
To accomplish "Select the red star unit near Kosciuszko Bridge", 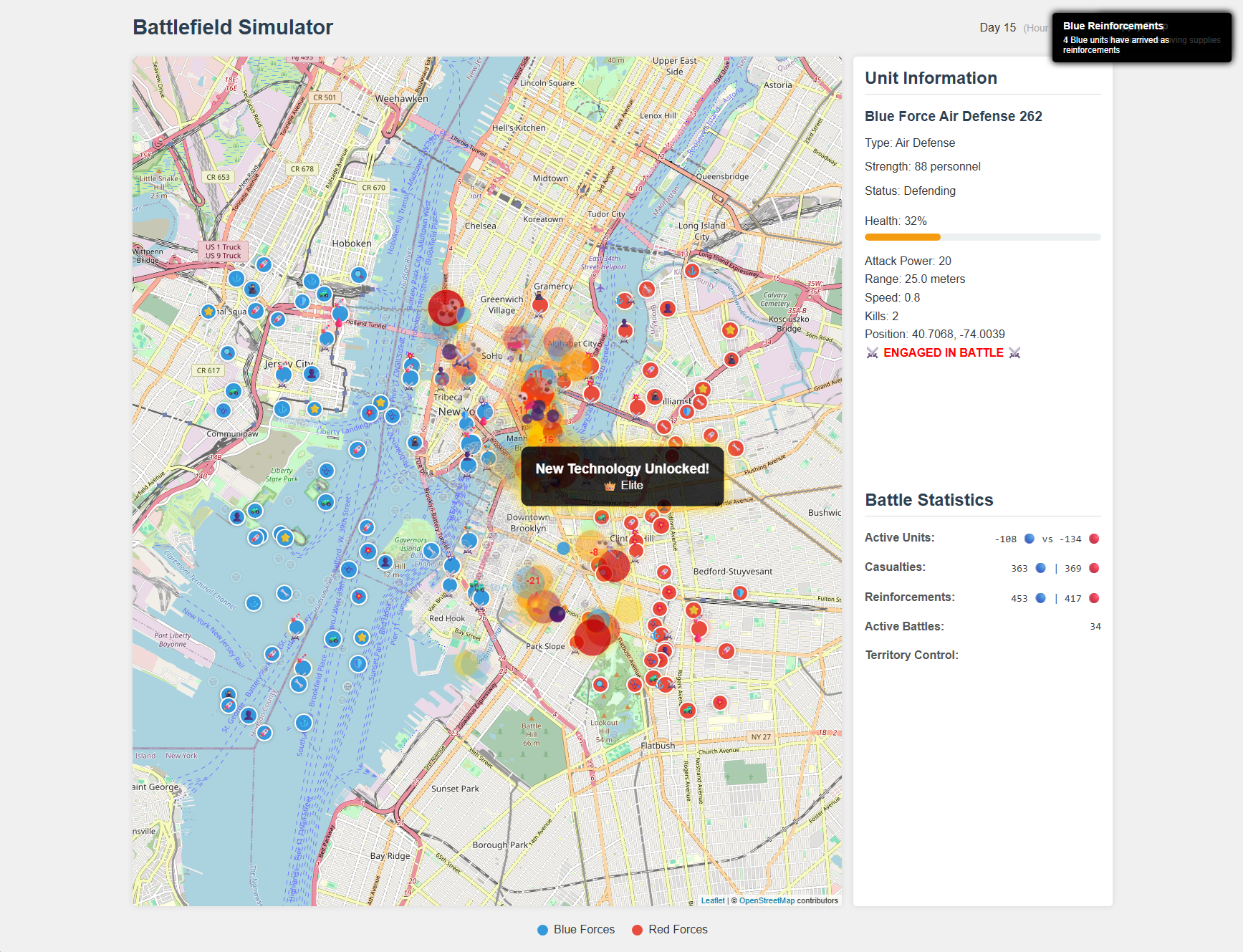I will click(729, 330).
